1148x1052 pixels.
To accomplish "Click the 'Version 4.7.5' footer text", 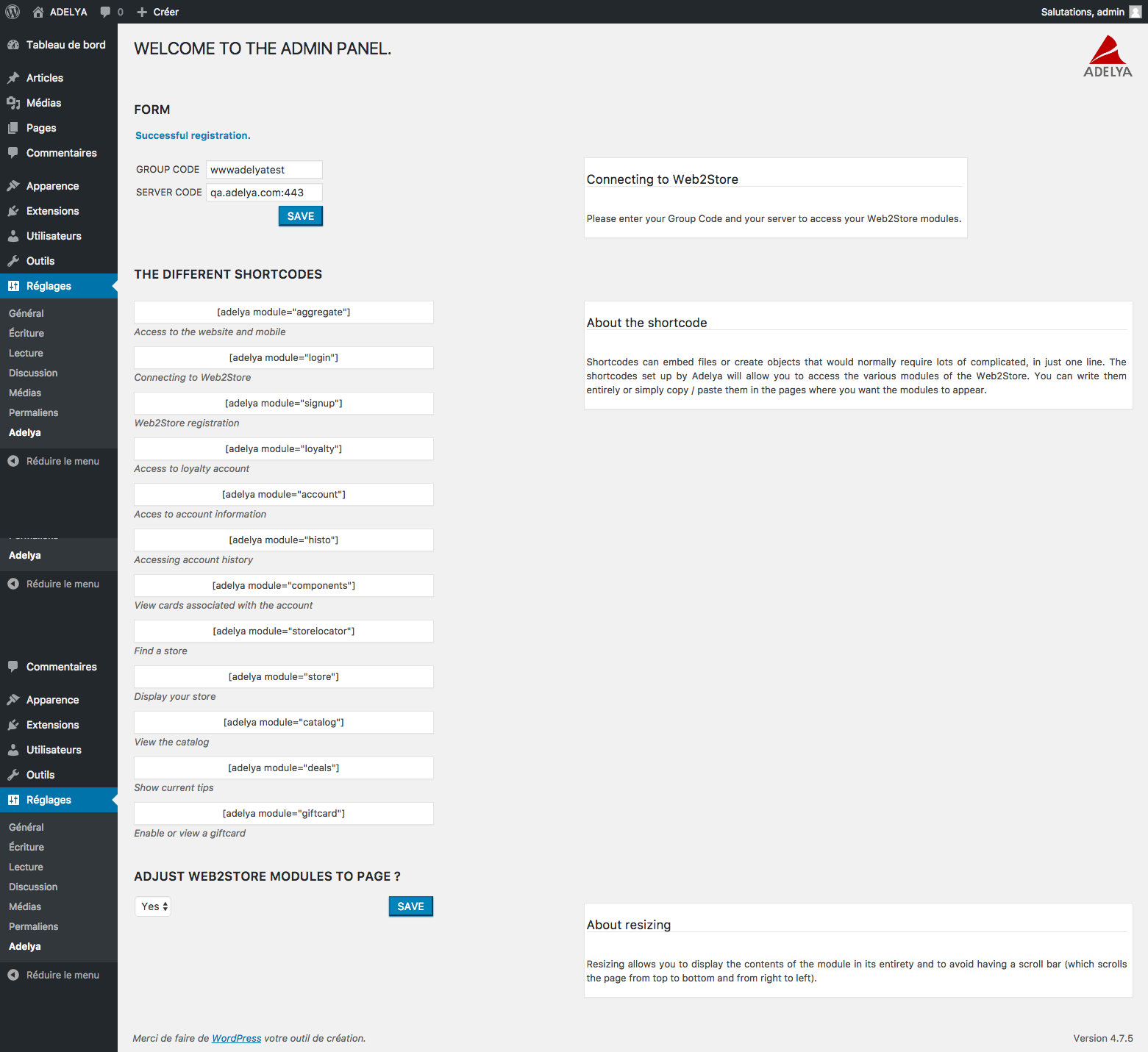I will coord(1103,1038).
